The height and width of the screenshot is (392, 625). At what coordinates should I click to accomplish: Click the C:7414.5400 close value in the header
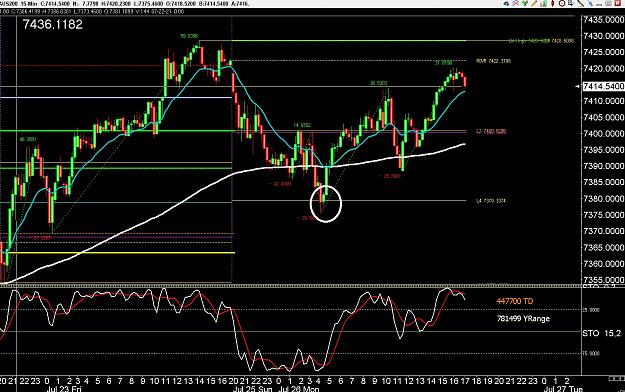click(x=55, y=4)
